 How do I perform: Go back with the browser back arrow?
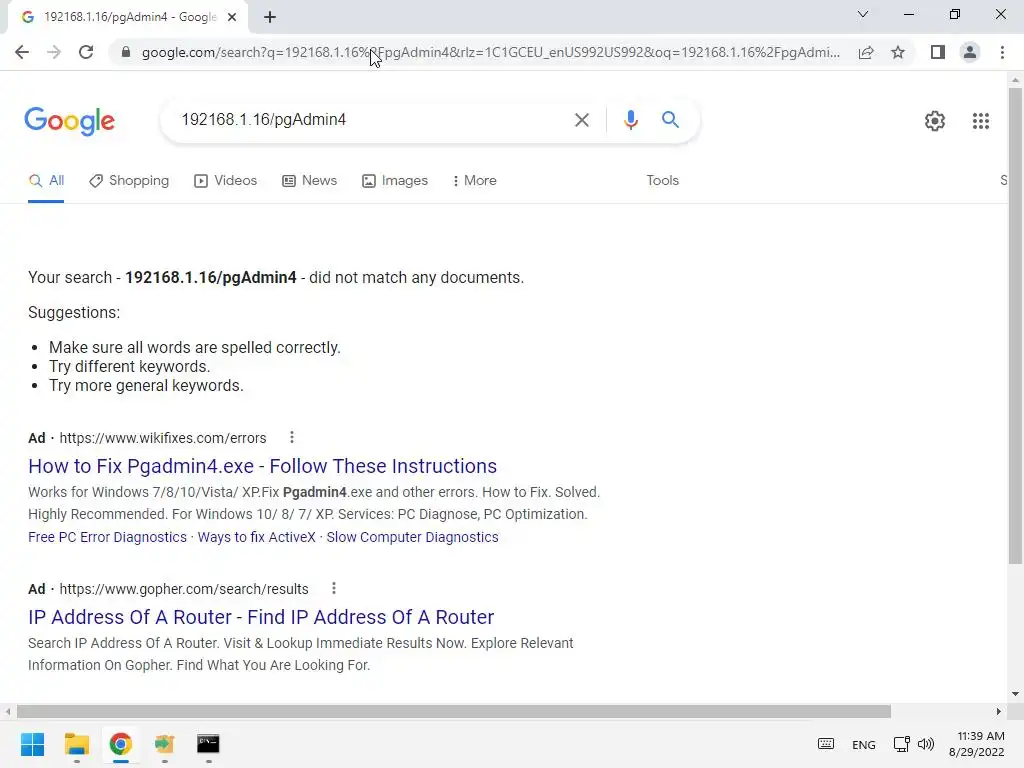tap(22, 52)
